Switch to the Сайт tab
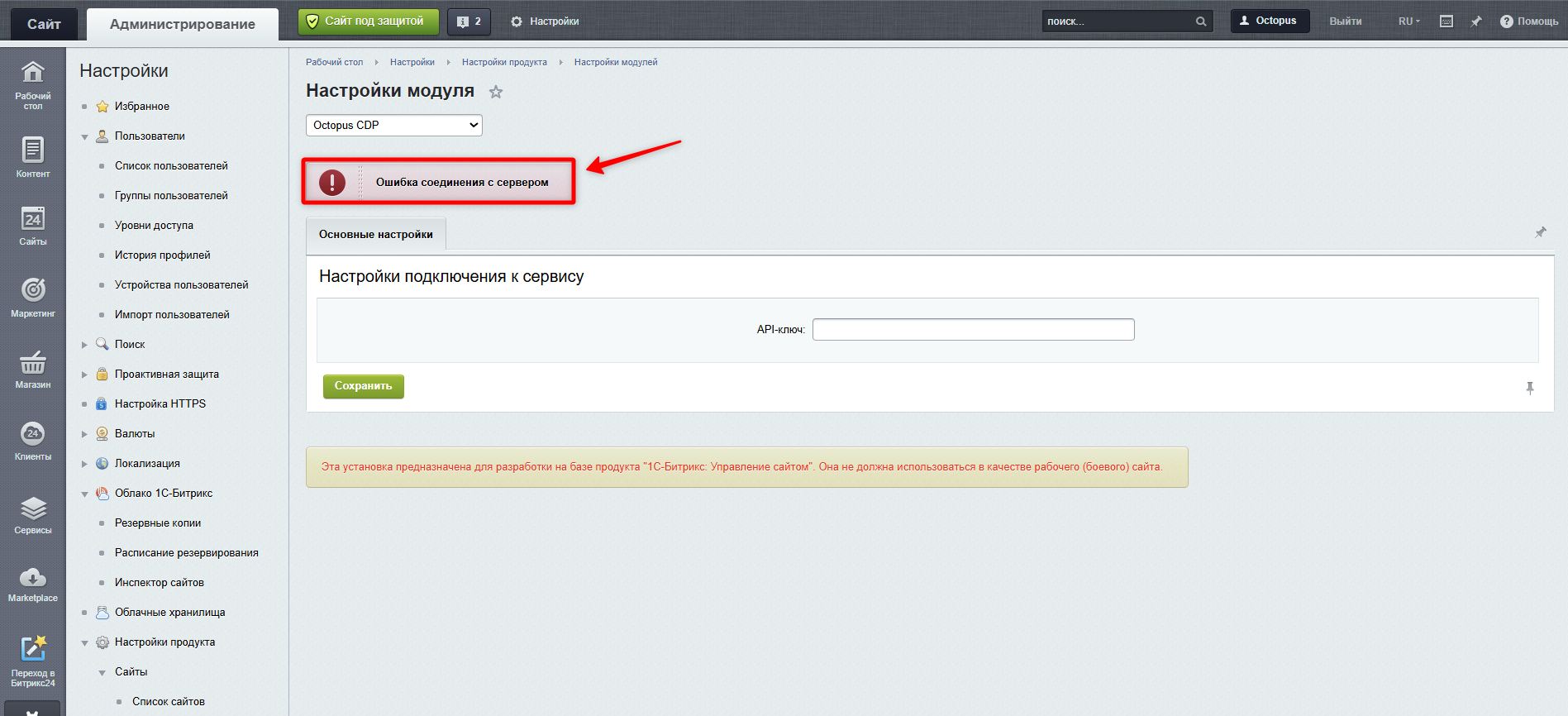 [x=44, y=24]
